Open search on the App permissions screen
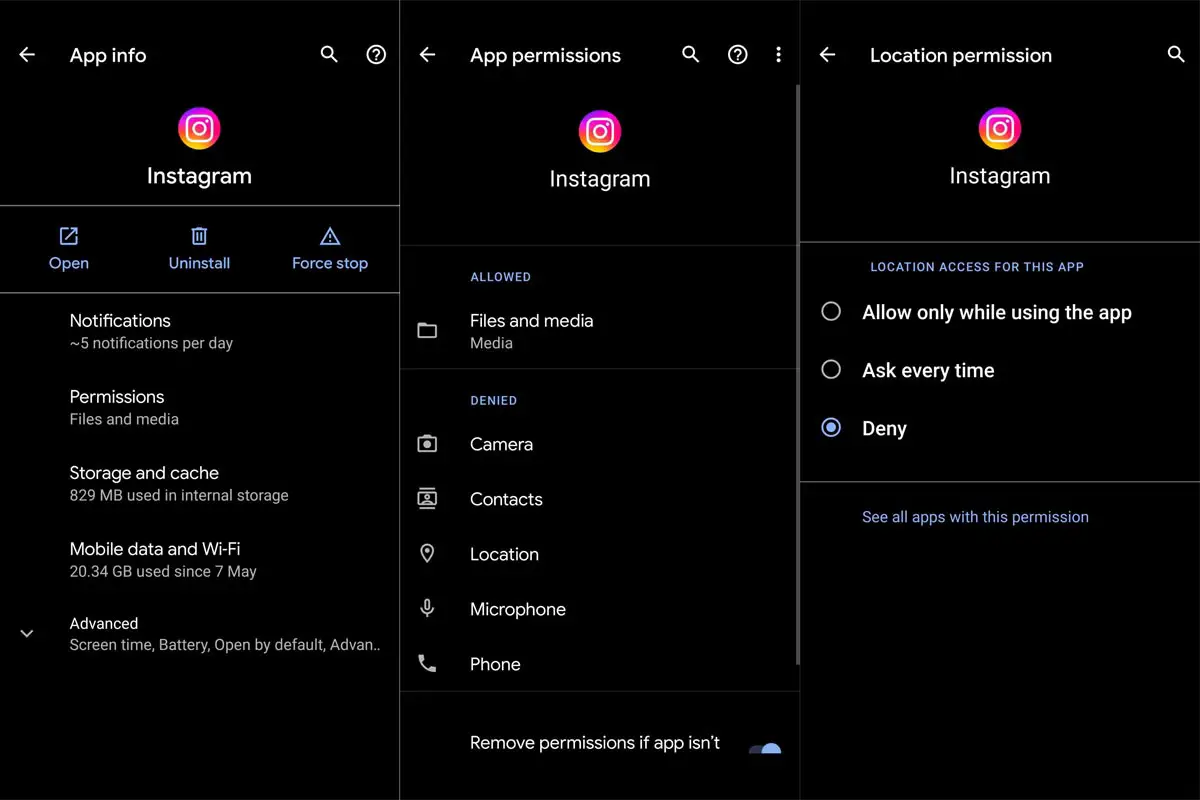Screen dimensions: 1200x800 pos(690,55)
